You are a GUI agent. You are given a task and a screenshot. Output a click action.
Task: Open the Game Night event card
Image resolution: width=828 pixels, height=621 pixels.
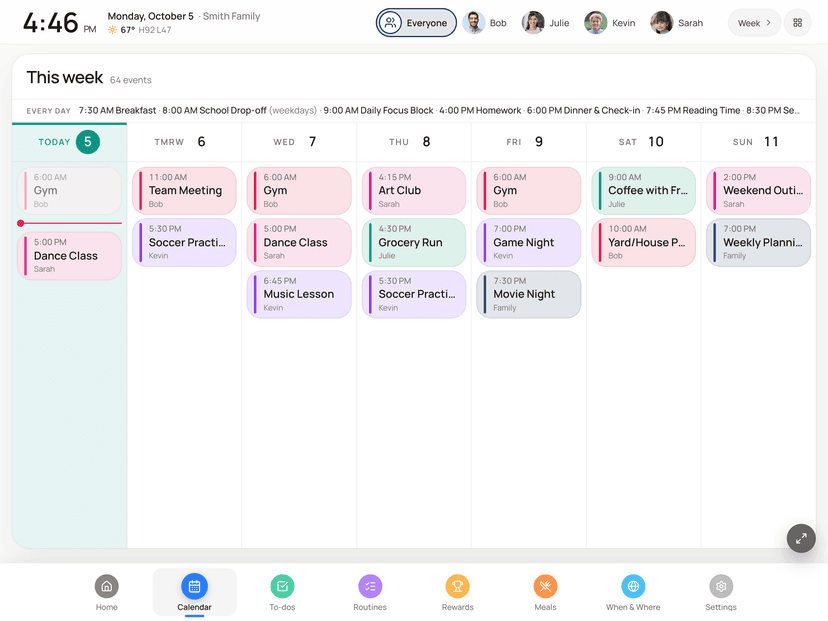(529, 242)
